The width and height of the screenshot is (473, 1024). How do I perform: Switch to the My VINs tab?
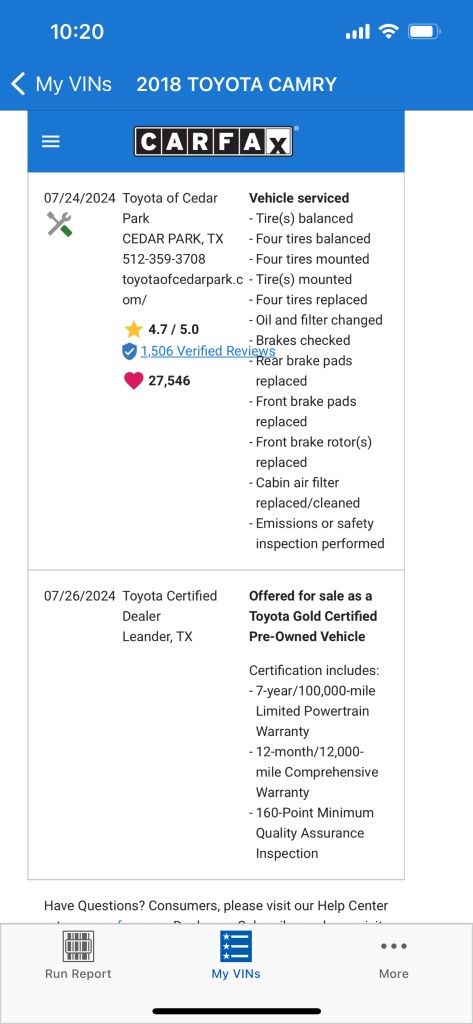(236, 955)
